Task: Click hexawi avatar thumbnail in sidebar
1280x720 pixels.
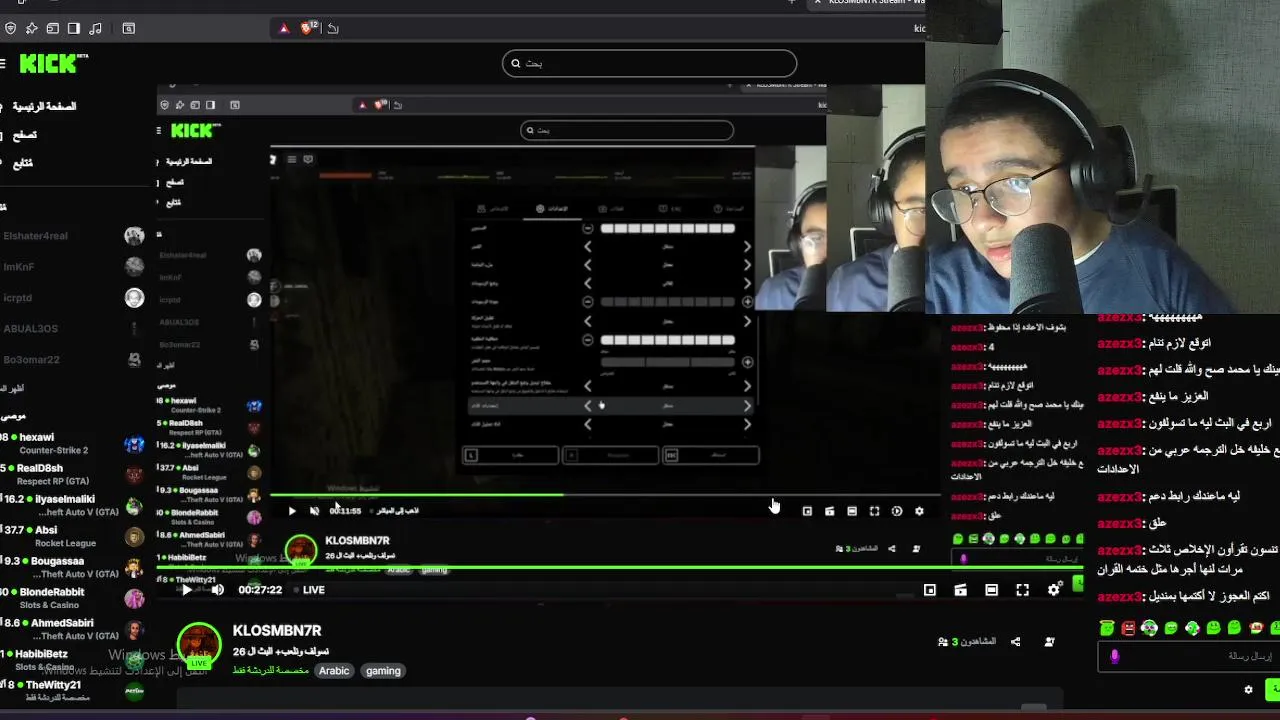Action: tap(134, 444)
